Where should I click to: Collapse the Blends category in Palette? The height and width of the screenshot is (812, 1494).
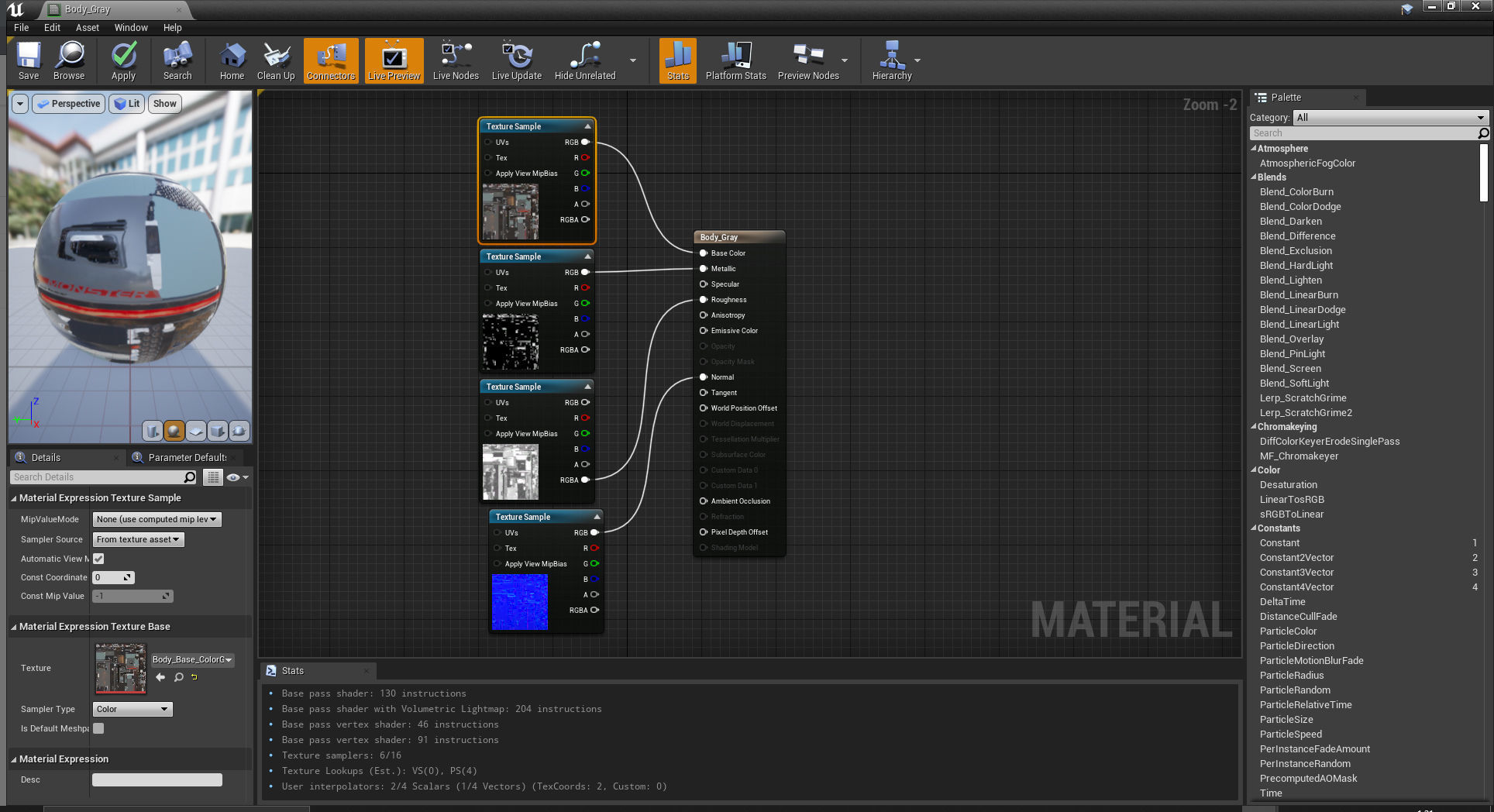[1254, 177]
